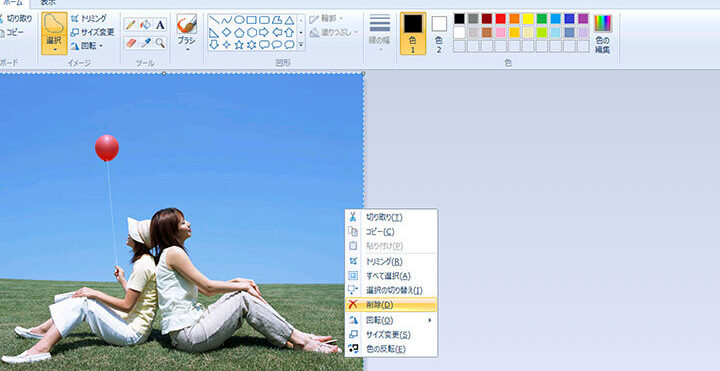Pick the Rounded rectangular callout shape
The image size is (720, 371).
(264, 45)
